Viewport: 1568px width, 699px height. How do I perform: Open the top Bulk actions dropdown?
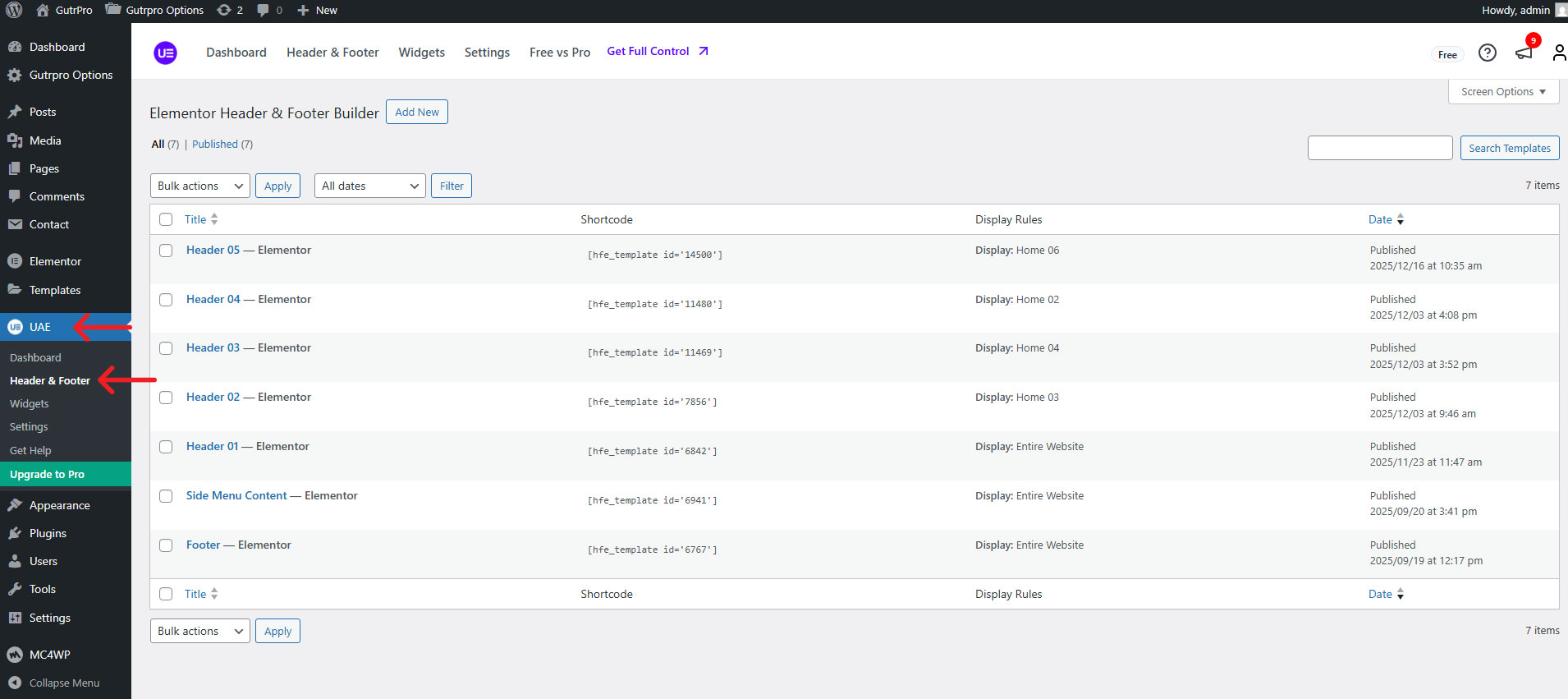point(199,186)
